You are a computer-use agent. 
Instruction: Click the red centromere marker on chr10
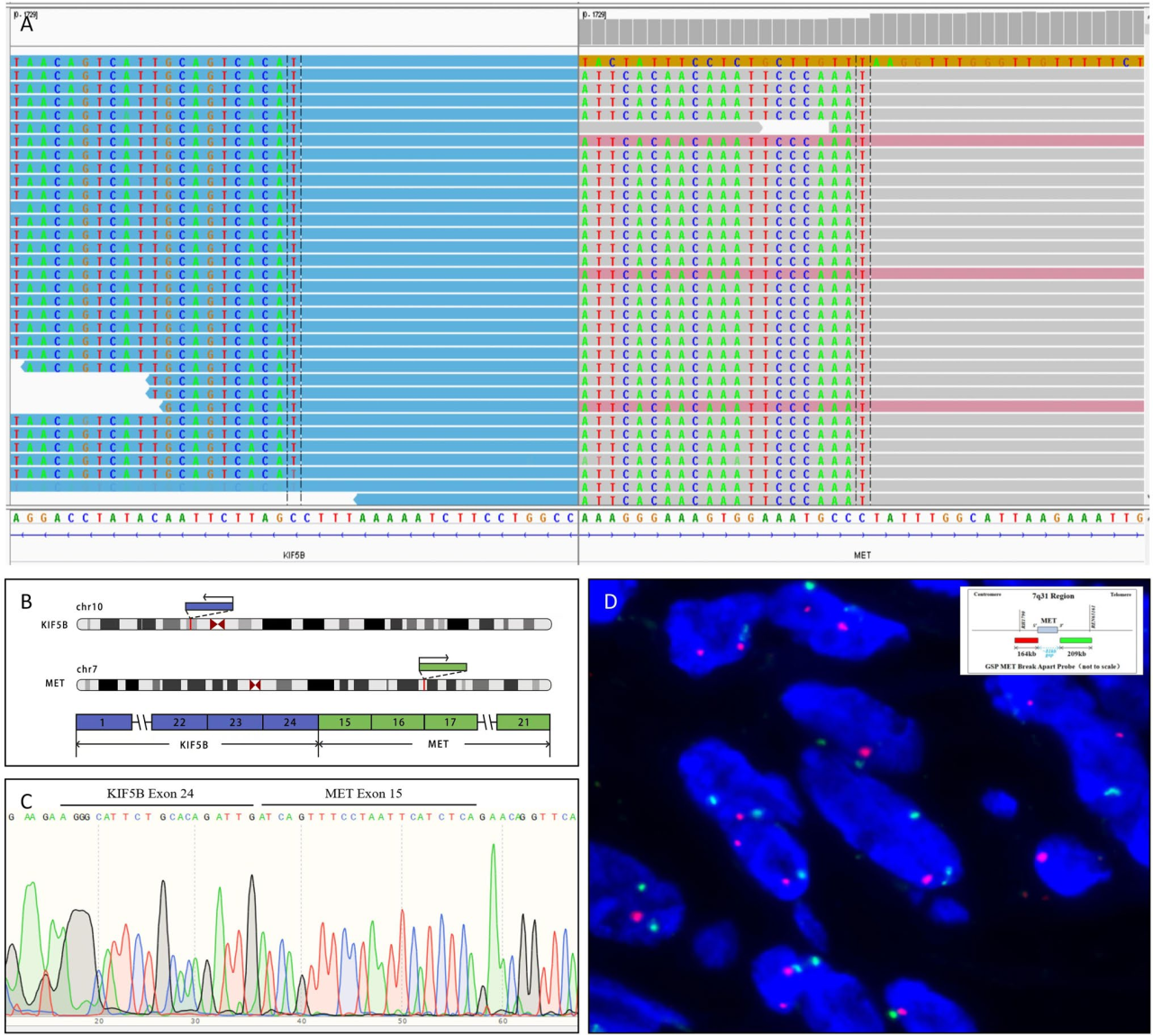(216, 624)
